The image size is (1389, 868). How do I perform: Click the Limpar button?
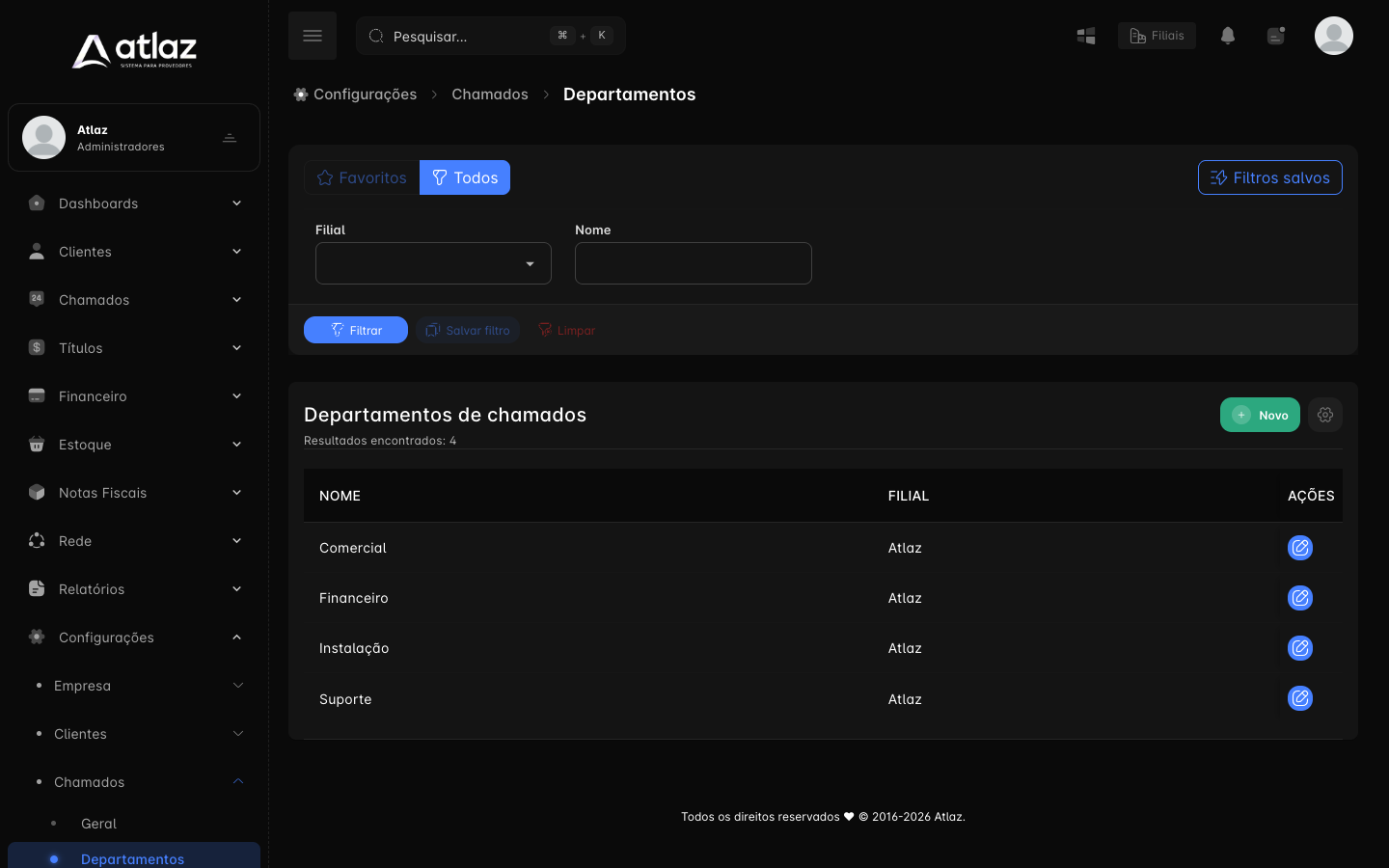[x=566, y=330]
